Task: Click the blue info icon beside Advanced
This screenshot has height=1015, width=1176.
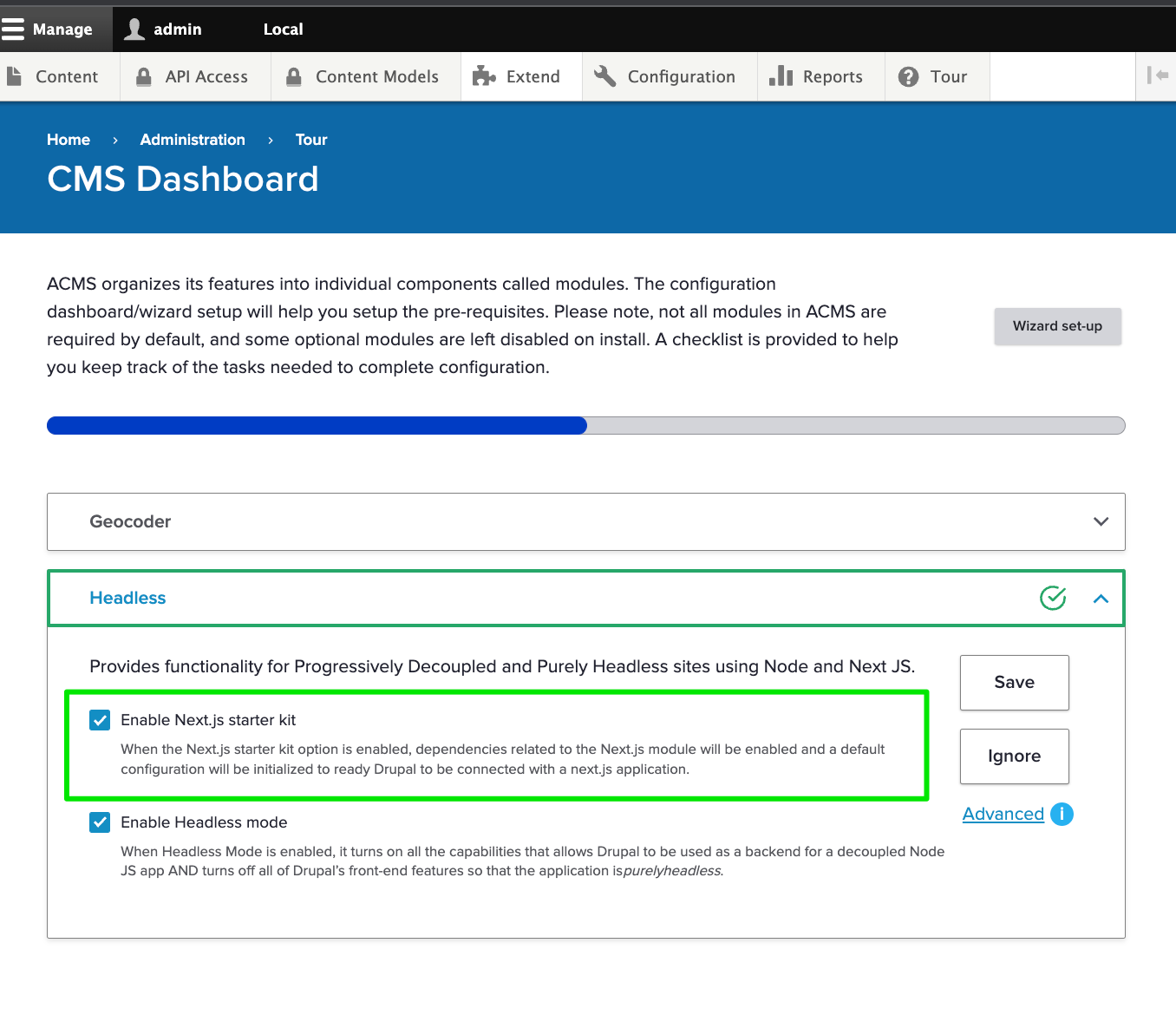Action: pyautogui.click(x=1062, y=814)
